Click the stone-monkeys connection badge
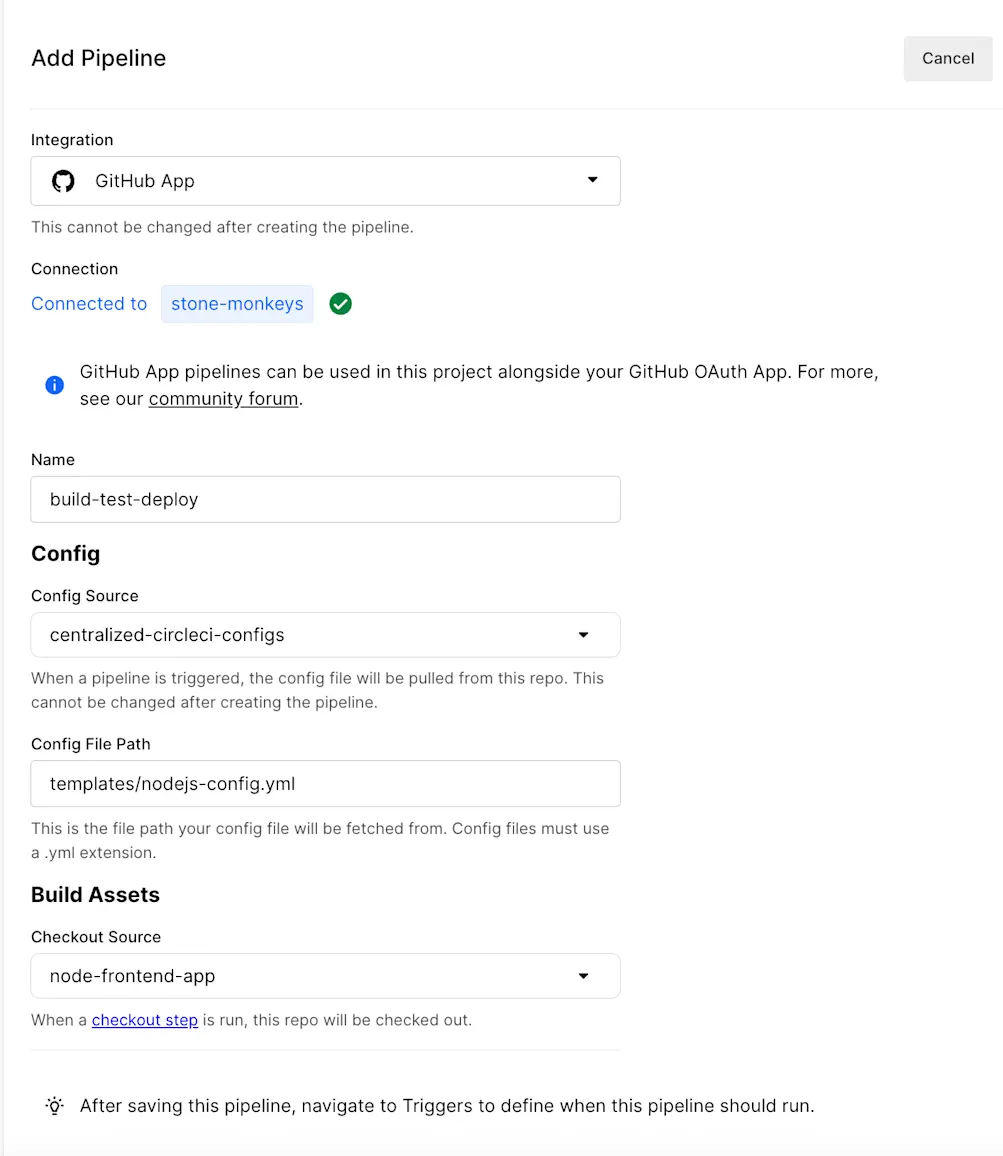 pyautogui.click(x=237, y=304)
